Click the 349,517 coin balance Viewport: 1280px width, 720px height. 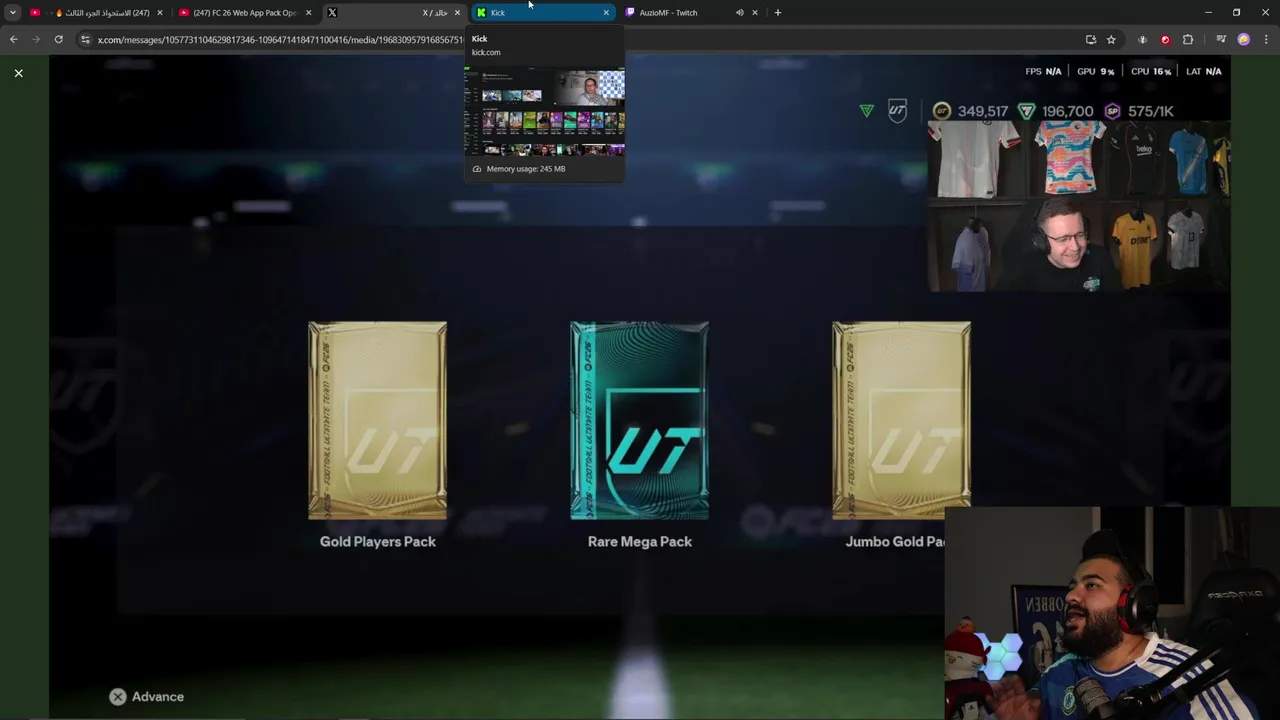983,111
